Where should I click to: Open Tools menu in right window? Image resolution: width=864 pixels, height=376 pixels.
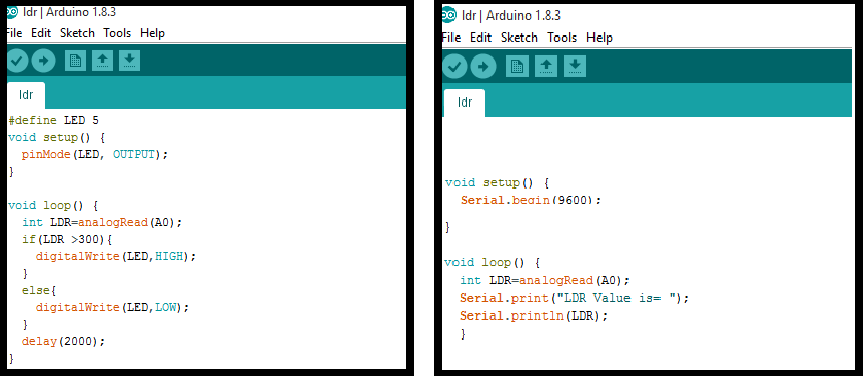pos(562,37)
